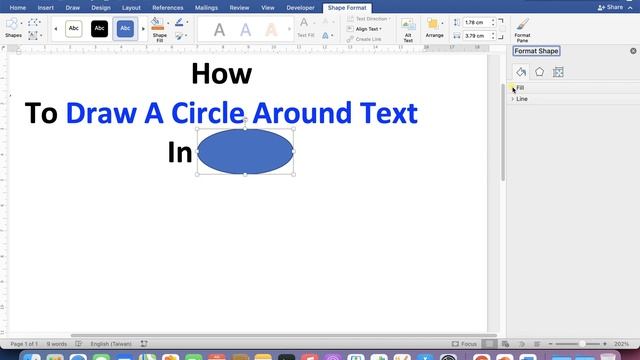Open the Text Effects dropdown
Image resolution: width=640 pixels, height=360 pixels.
pos(332,36)
